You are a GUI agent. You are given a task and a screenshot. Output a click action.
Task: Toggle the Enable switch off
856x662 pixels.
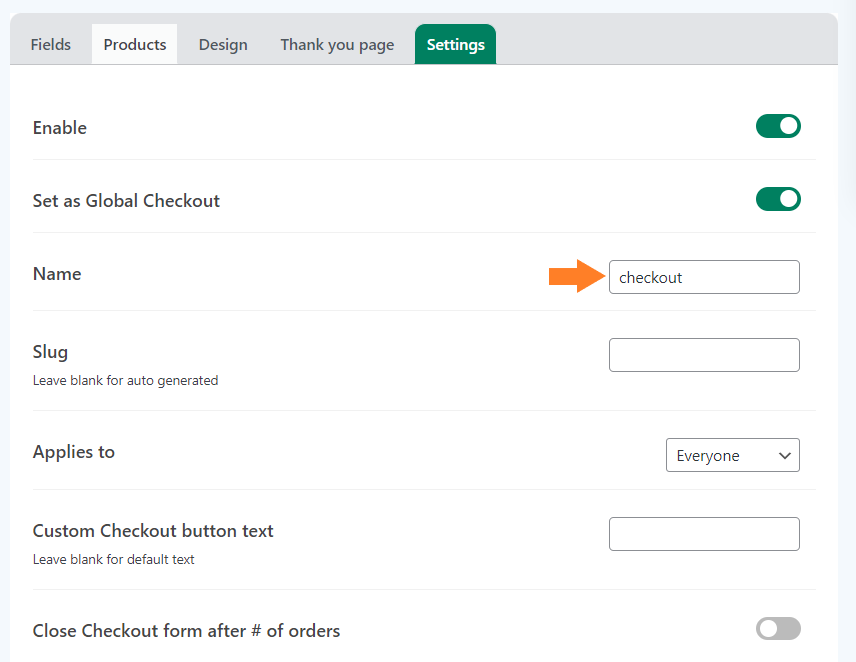pyautogui.click(x=778, y=126)
